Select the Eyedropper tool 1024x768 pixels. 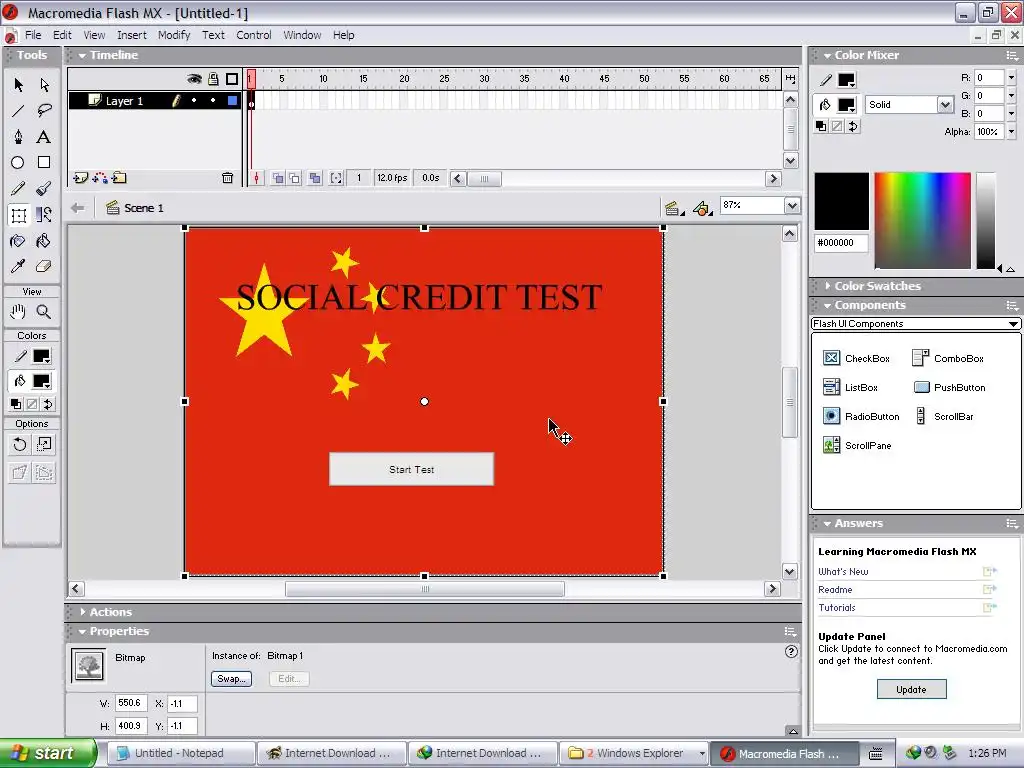coord(18,266)
